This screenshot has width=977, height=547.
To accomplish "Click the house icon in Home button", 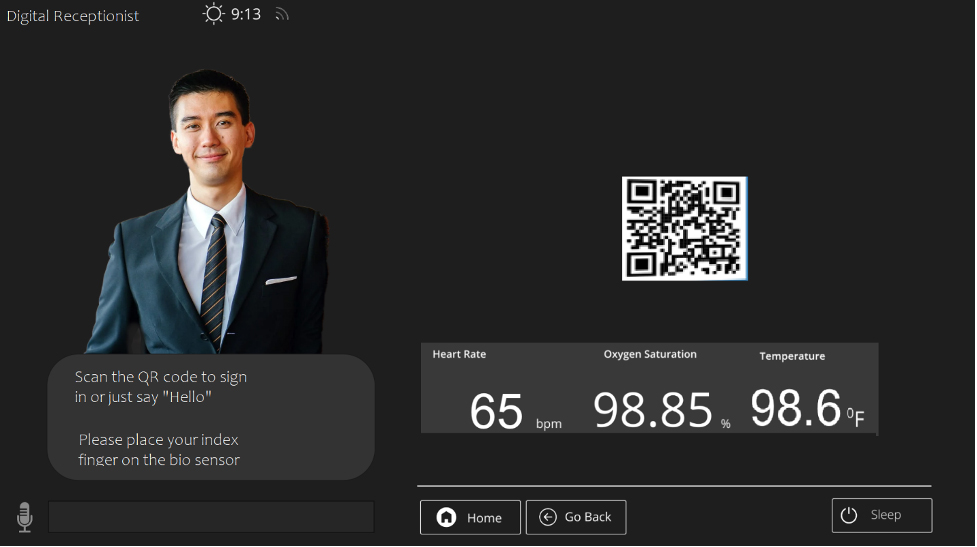I will coord(446,517).
